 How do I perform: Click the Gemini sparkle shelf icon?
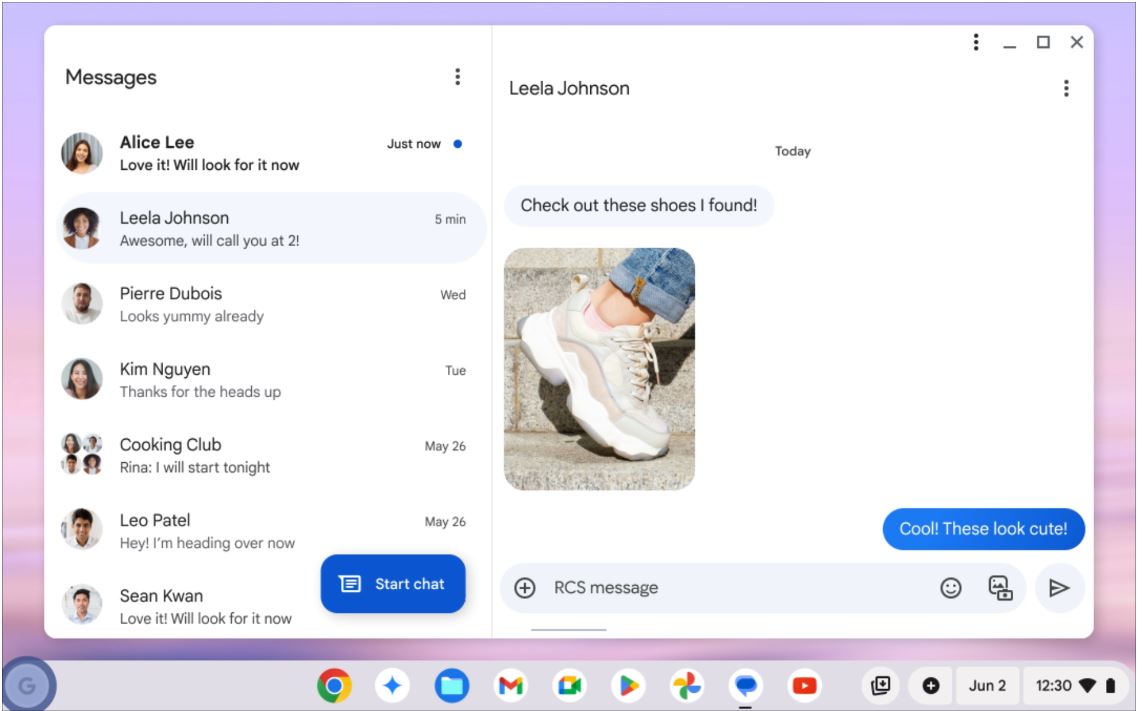point(393,685)
